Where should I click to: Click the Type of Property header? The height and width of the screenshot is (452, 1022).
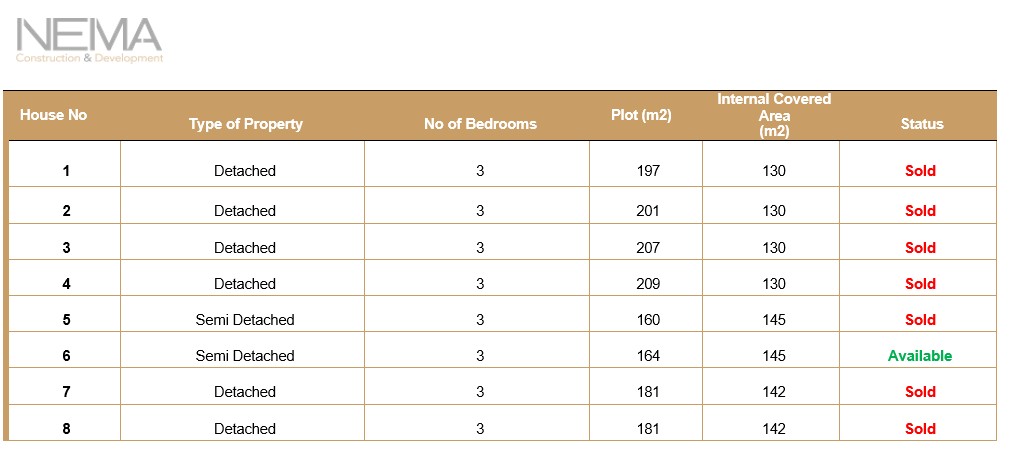[x=245, y=124]
